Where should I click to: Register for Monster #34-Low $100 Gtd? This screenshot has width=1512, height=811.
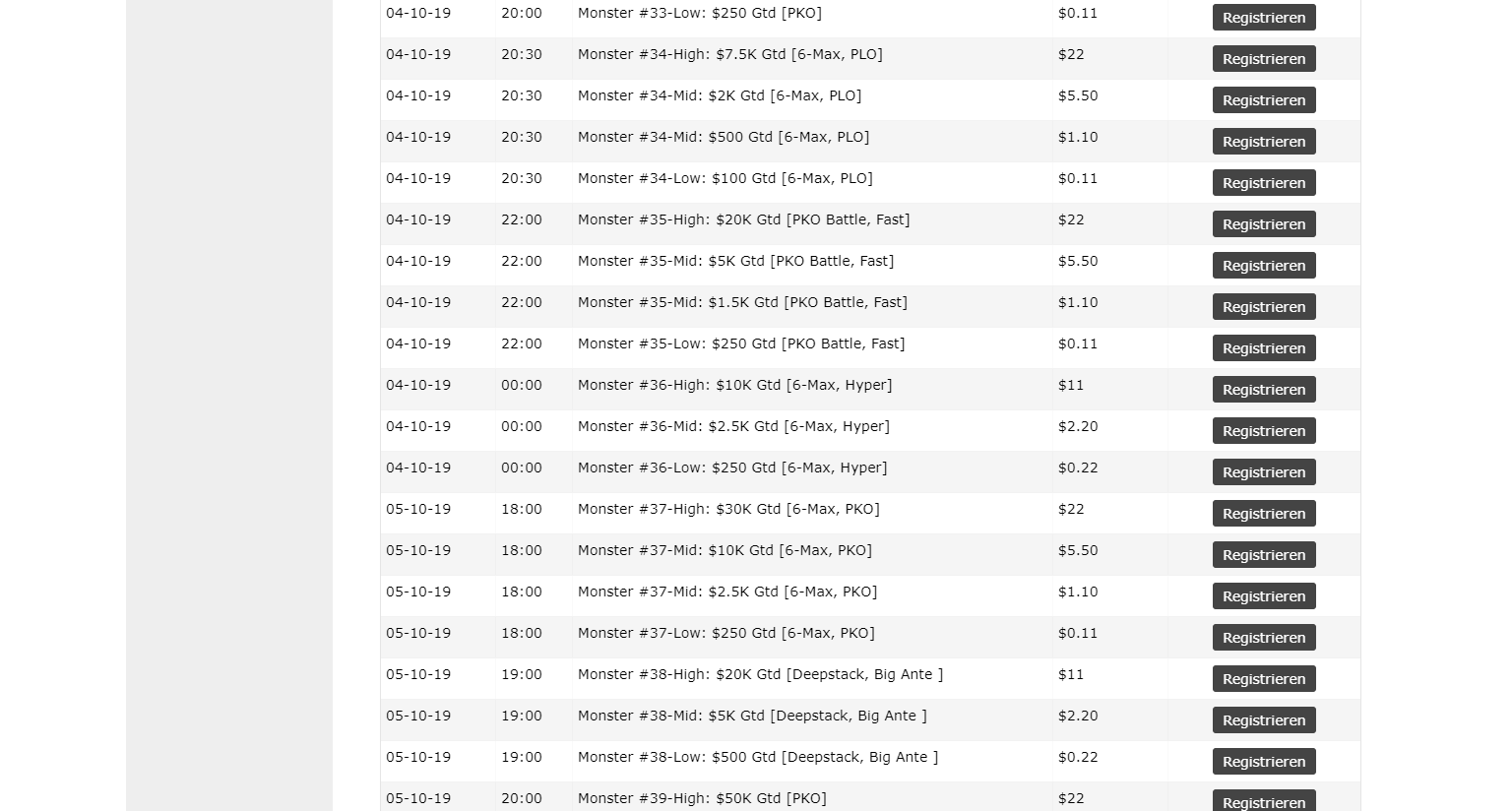[1263, 183]
